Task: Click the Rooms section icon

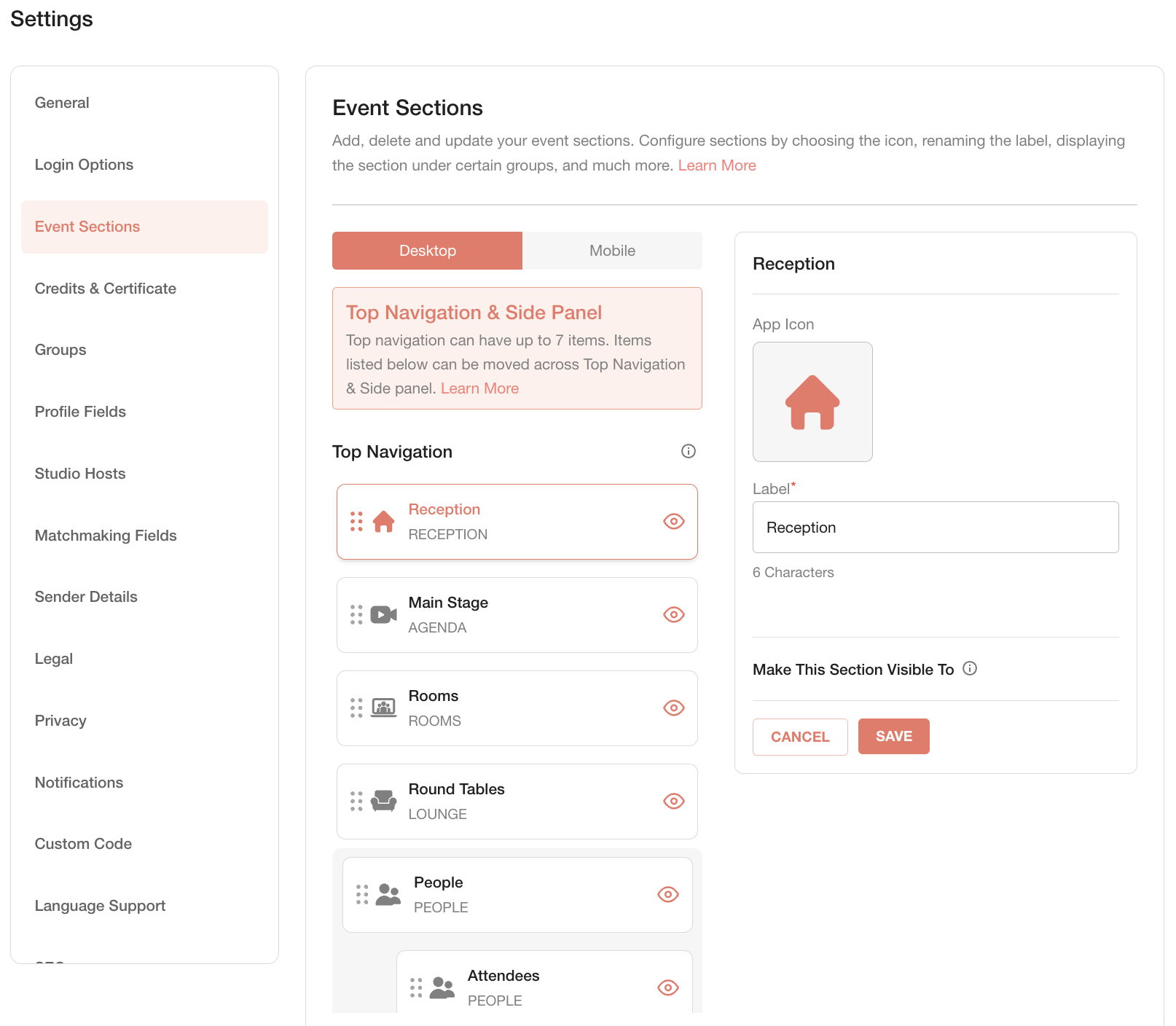Action: (x=382, y=708)
